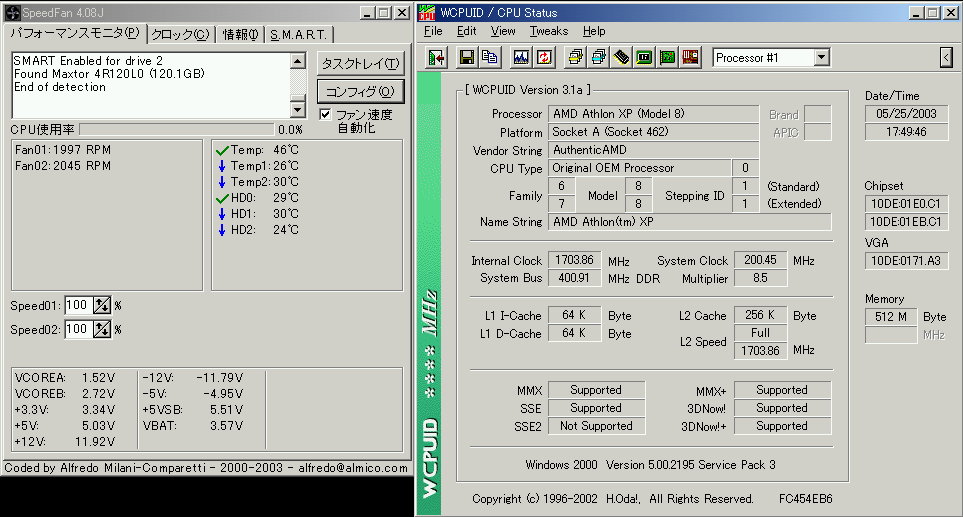Click the Internal Clock 1703.86 field

tap(574, 260)
